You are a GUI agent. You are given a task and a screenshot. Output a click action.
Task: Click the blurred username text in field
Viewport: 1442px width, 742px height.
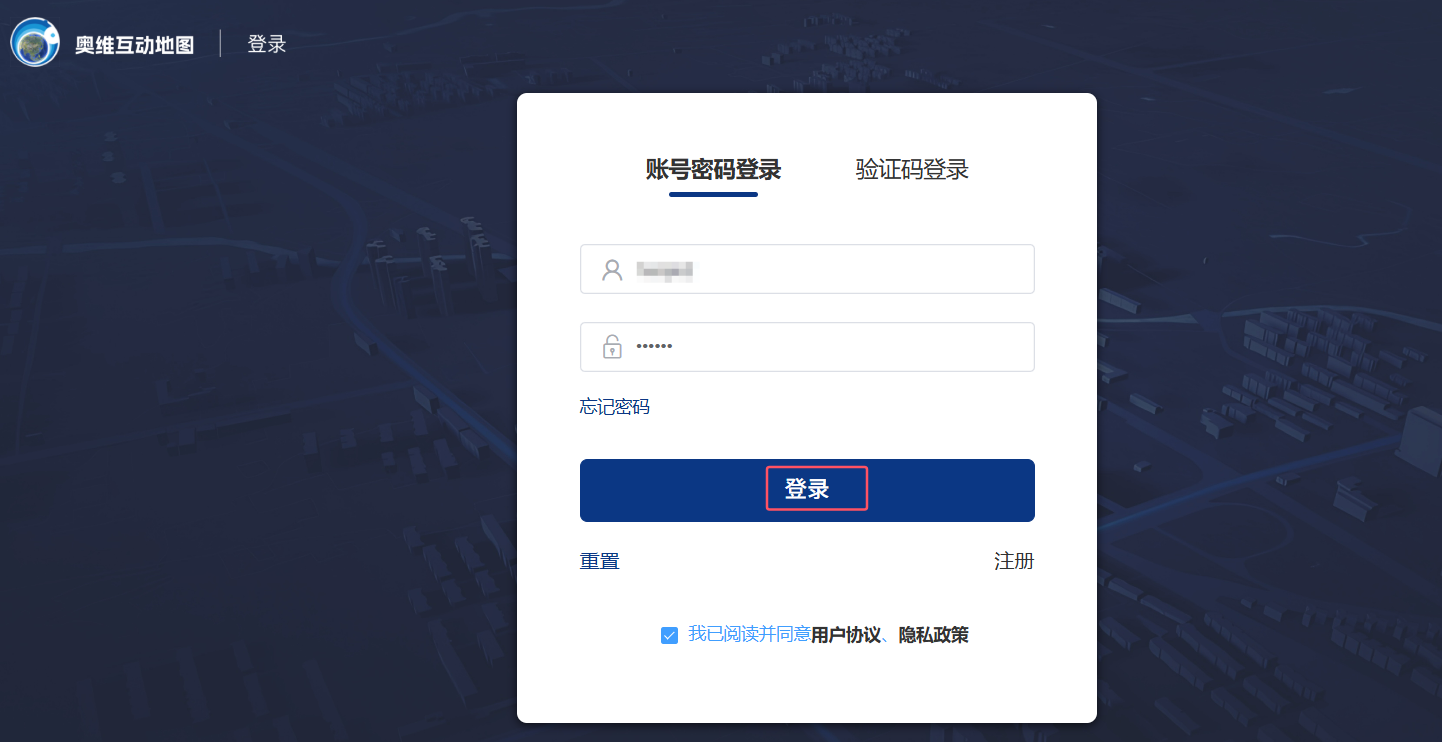(665, 270)
